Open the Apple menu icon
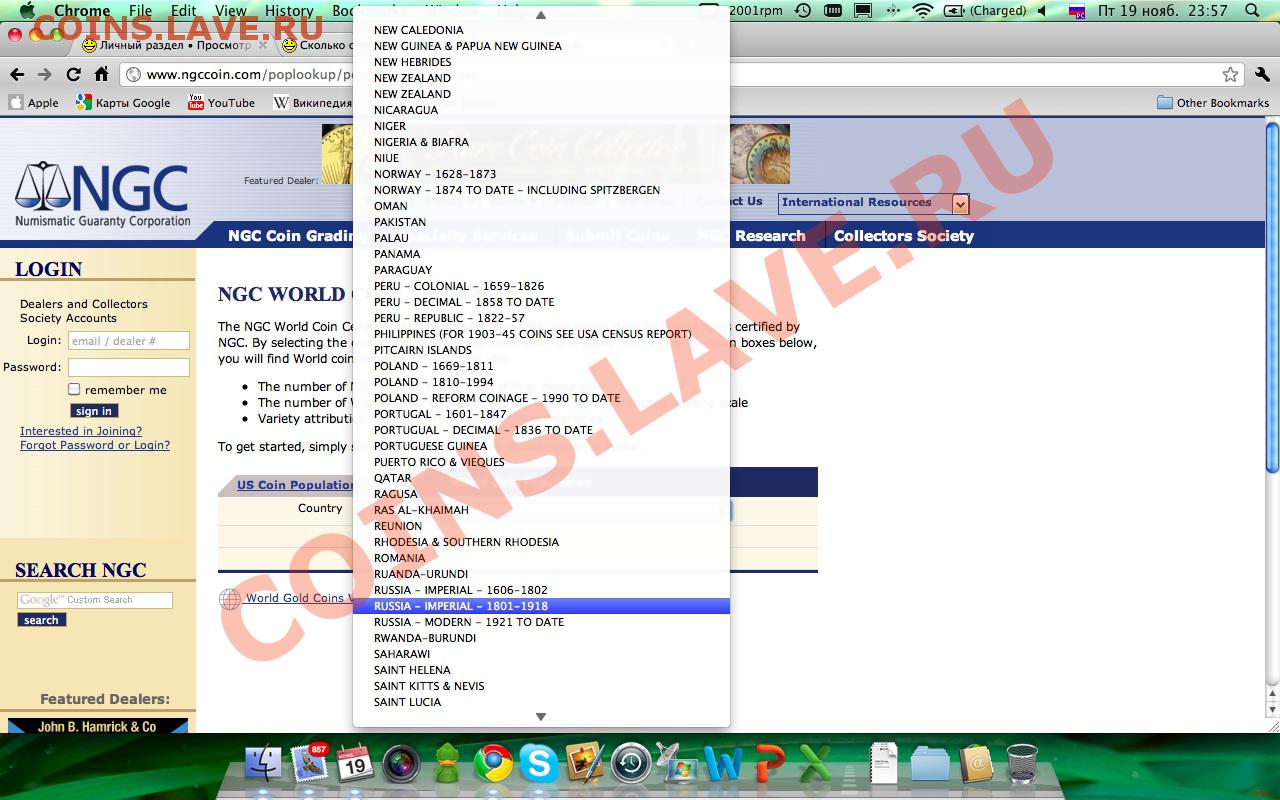The height and width of the screenshot is (800, 1280). [x=27, y=11]
